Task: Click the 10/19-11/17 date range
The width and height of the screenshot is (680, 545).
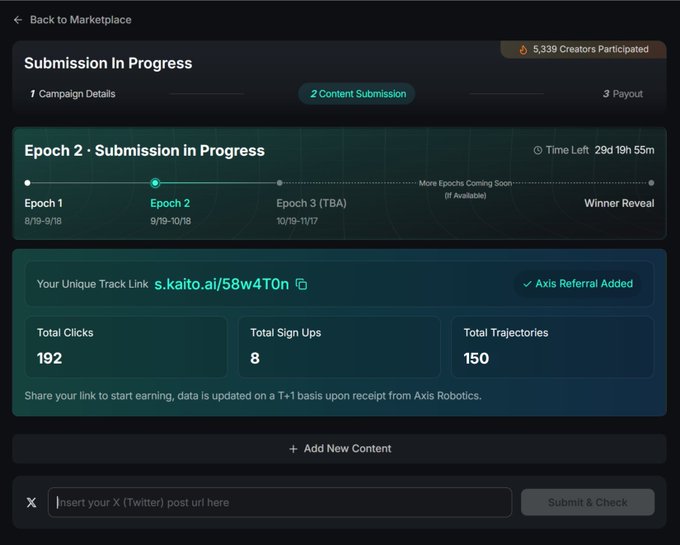Action: pyautogui.click(x=297, y=221)
